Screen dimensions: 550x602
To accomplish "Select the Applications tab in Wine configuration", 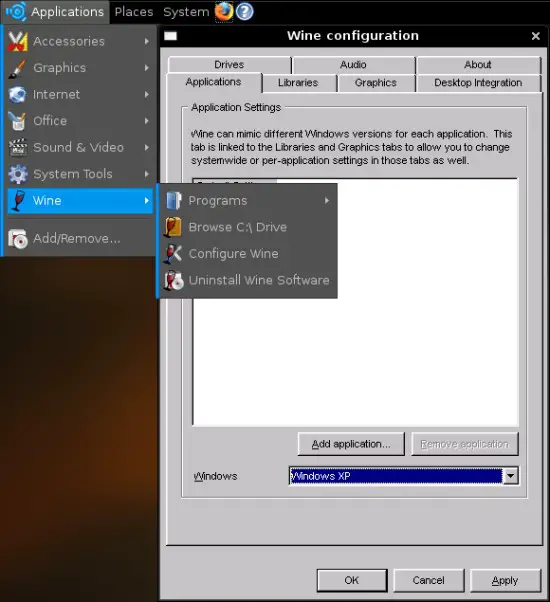I will pyautogui.click(x=213, y=82).
